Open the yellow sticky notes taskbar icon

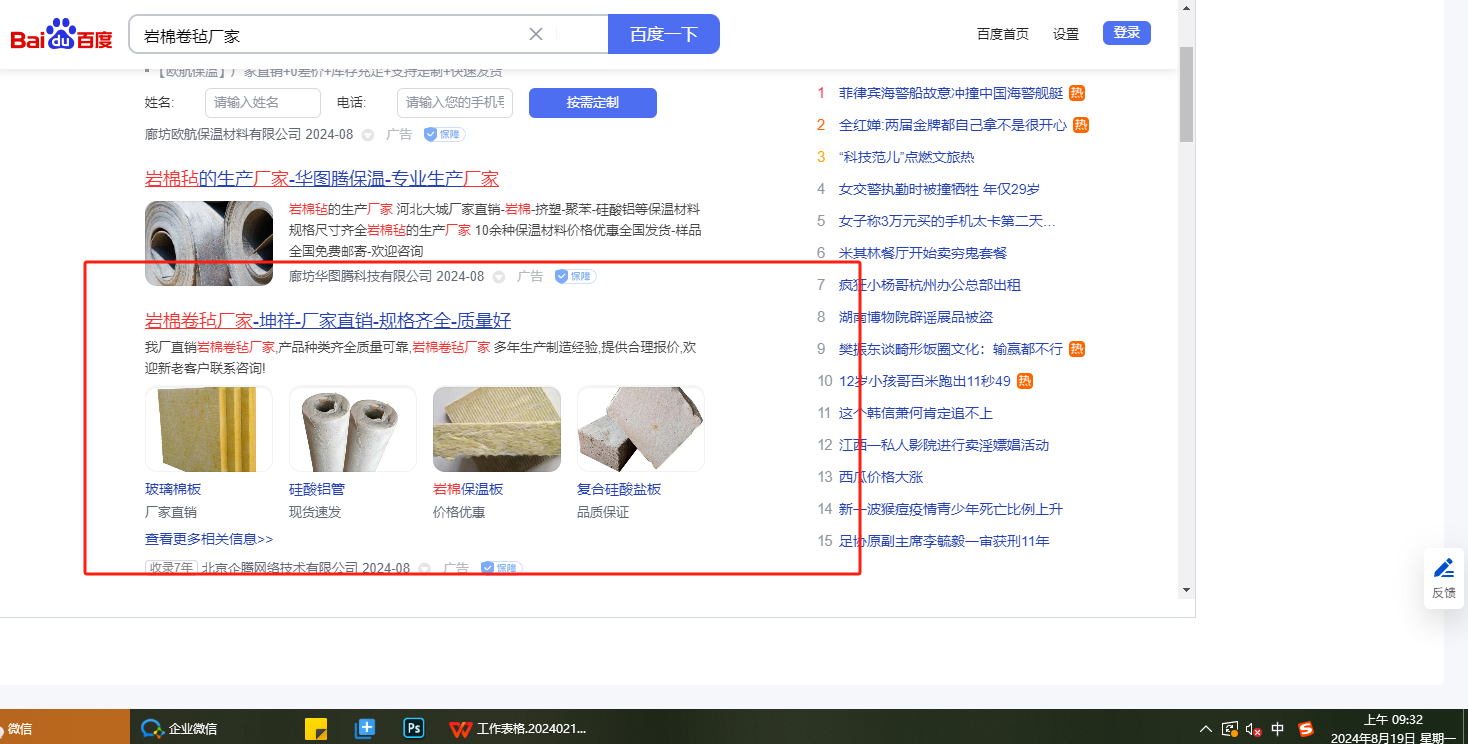click(x=316, y=728)
